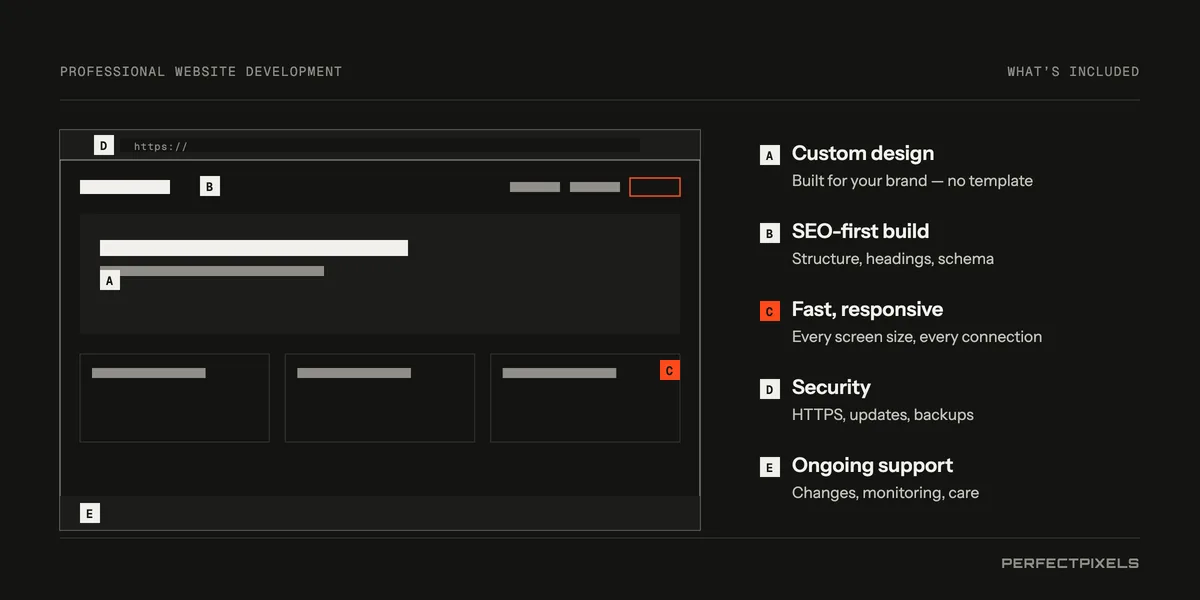Select the first gray nav item placeholder
The width and height of the screenshot is (1200, 600).
click(x=535, y=187)
